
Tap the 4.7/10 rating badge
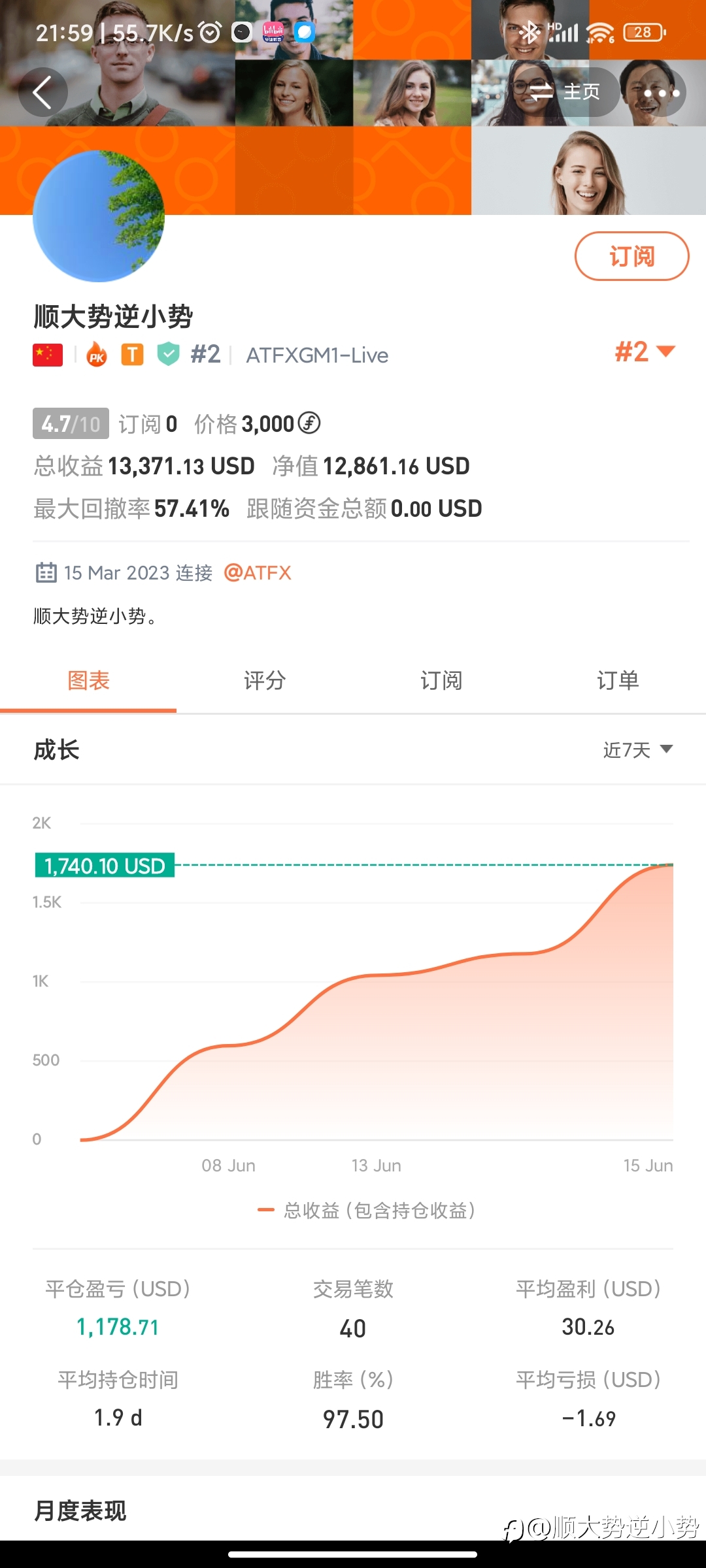pos(71,424)
